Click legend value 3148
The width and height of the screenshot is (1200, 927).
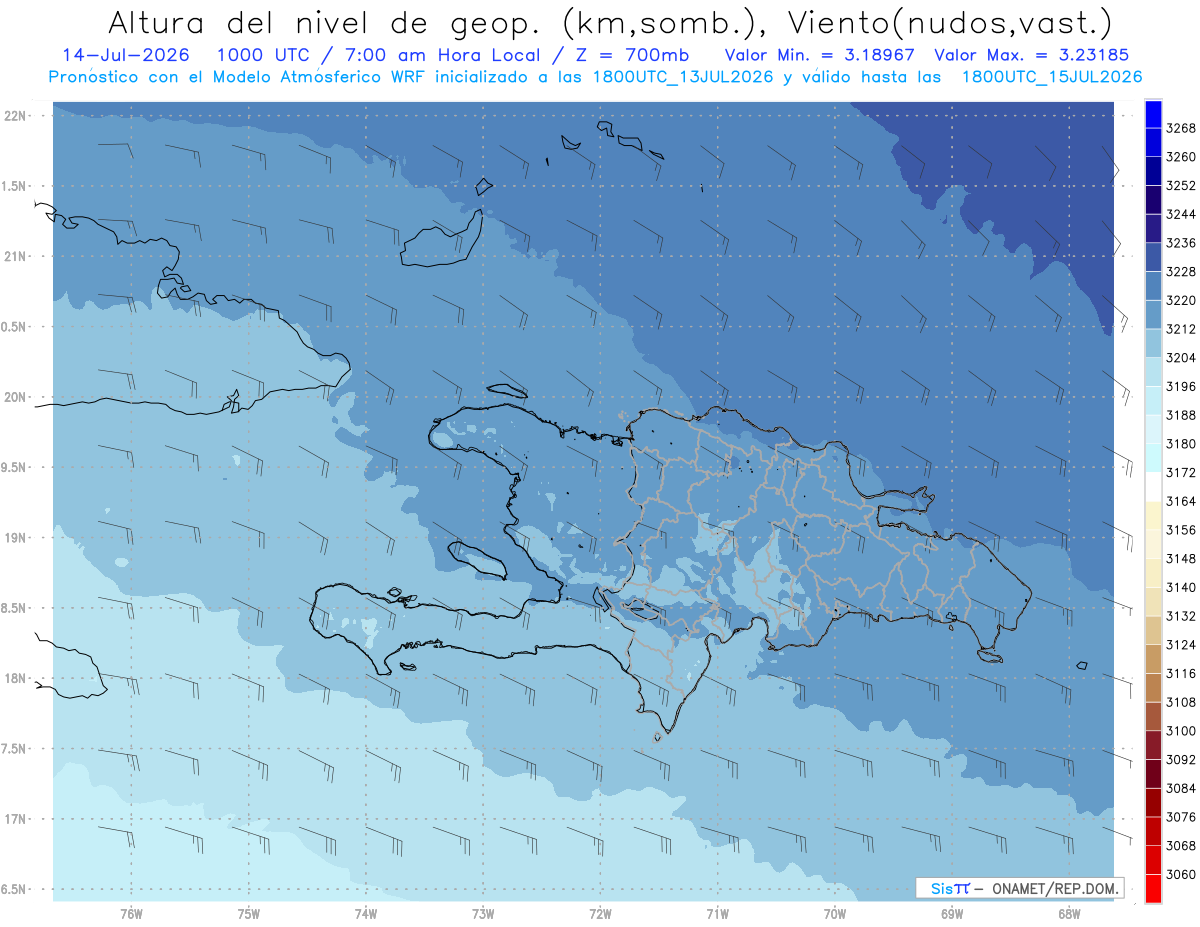1180,558
